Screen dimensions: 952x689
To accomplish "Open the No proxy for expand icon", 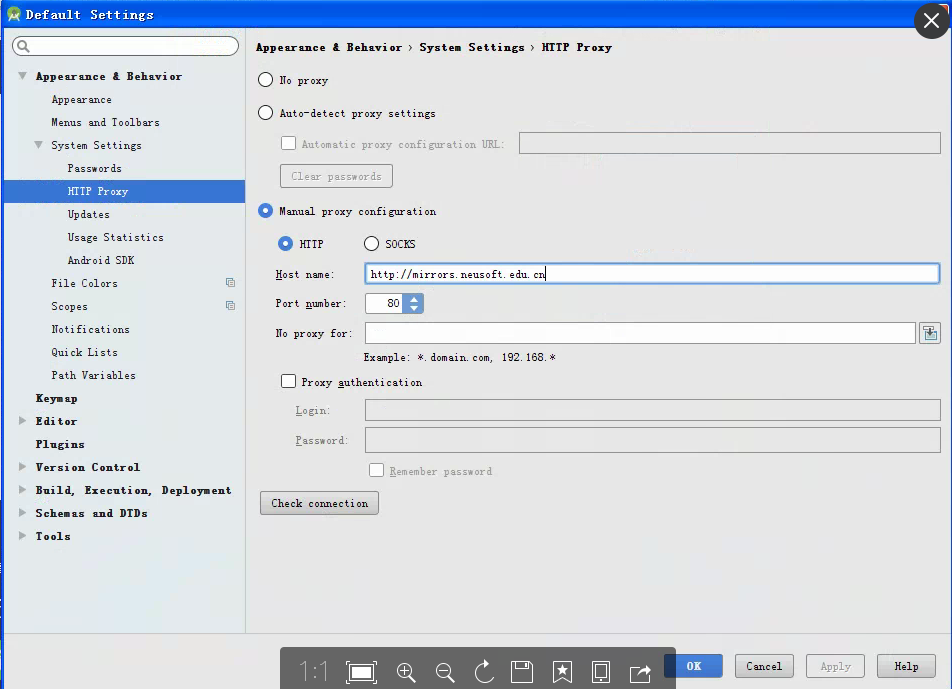I will click(930, 333).
